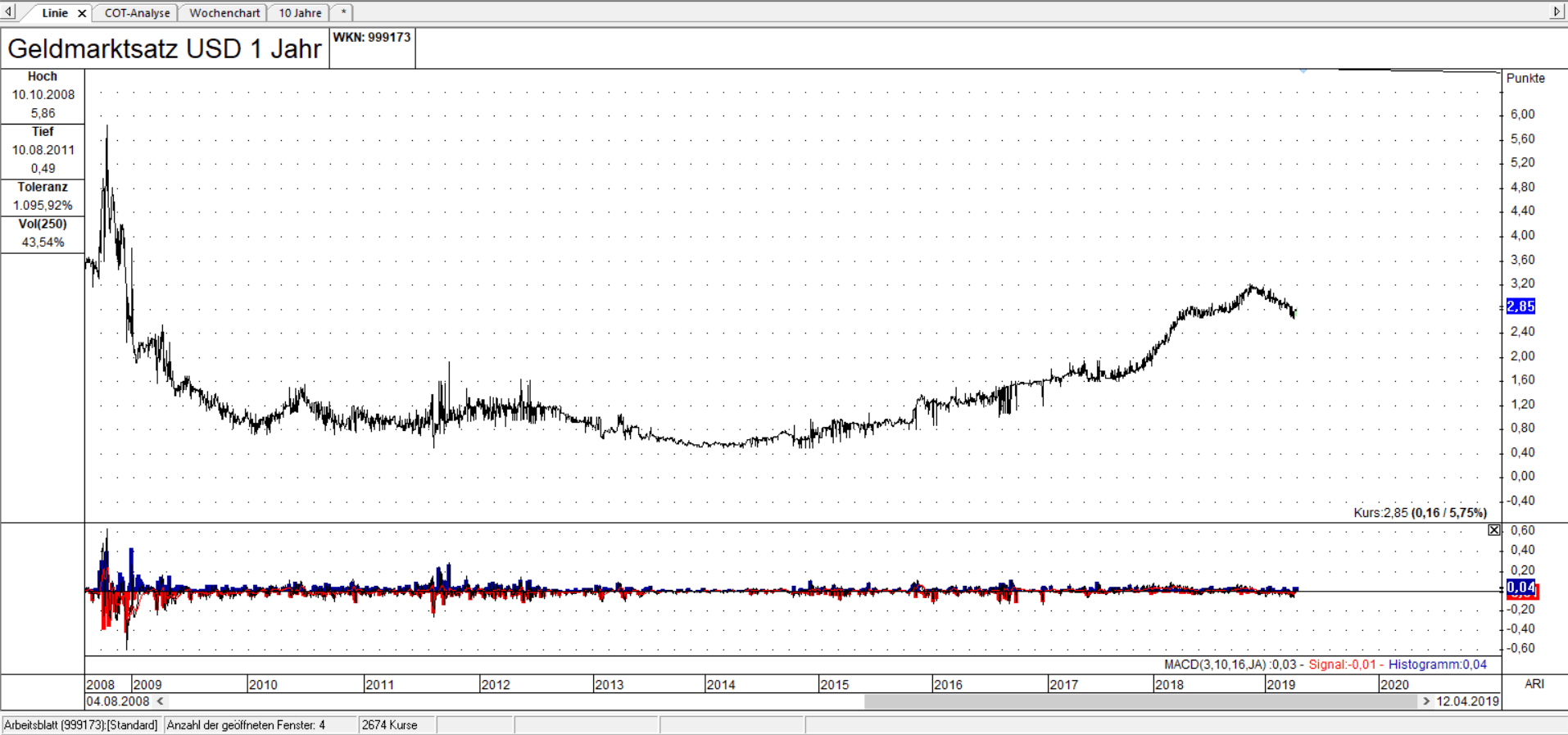Click the 2011 year label on time axis
The image size is (1568, 735).
tap(379, 684)
